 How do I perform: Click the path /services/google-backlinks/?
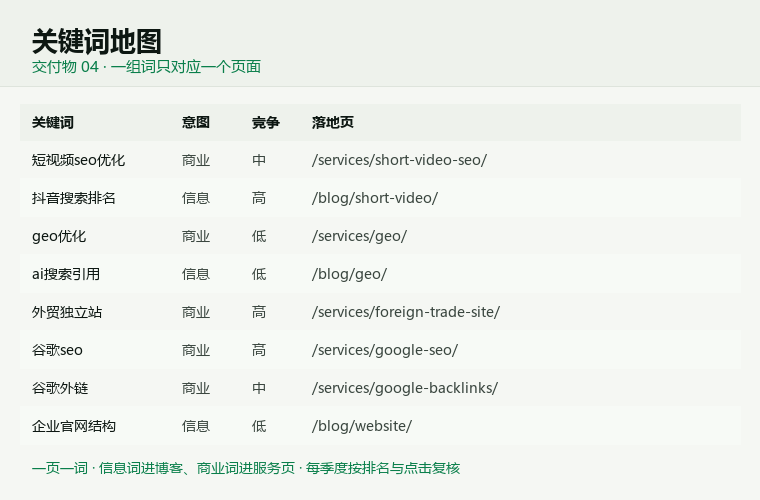pyautogui.click(x=405, y=388)
